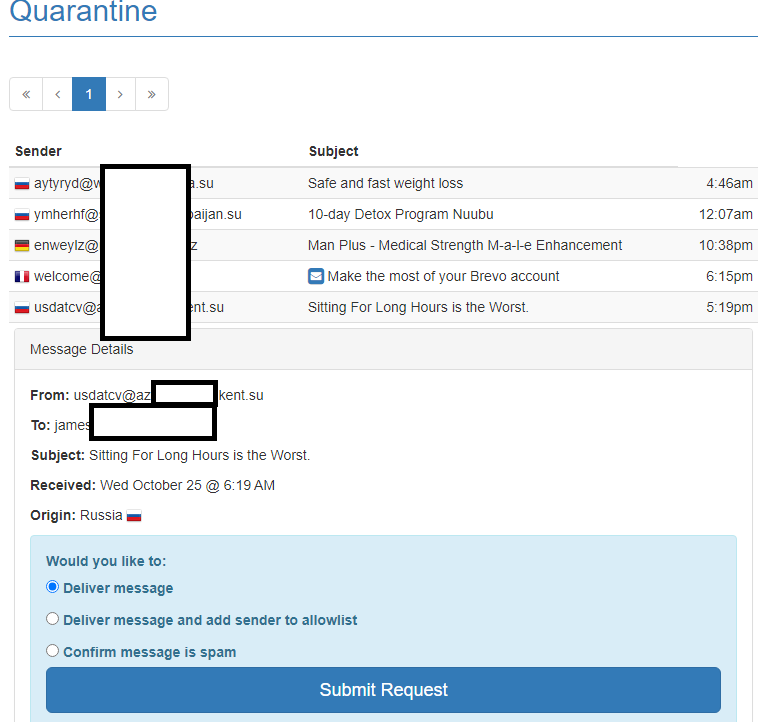
Task: Select Confirm message is spam option
Action: tap(52, 651)
